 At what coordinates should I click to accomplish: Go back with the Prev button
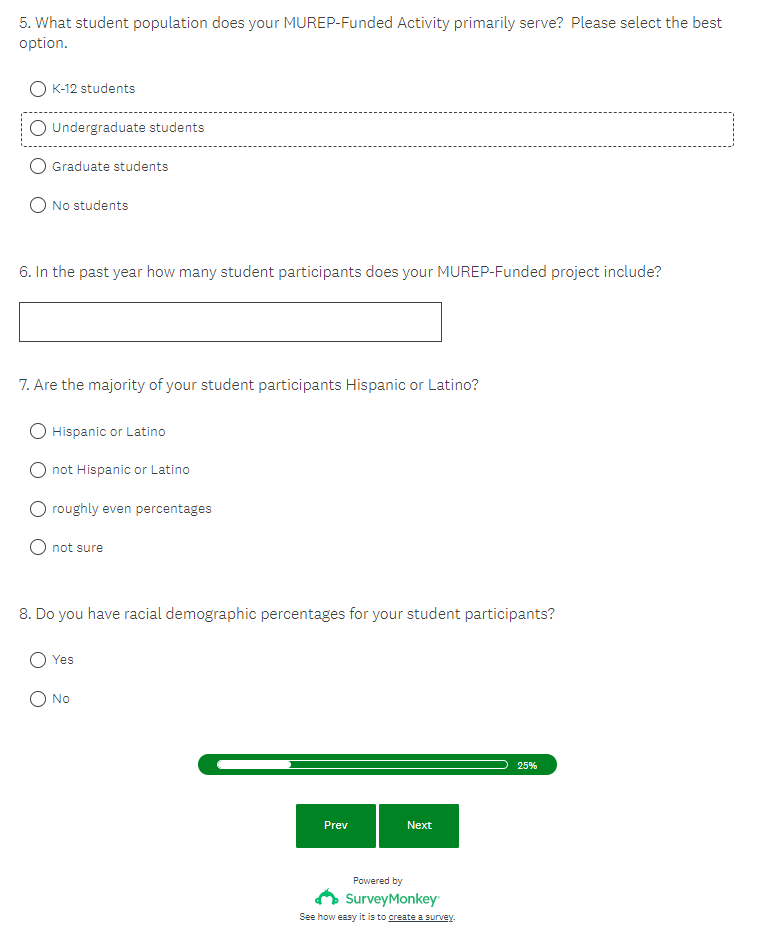click(336, 826)
